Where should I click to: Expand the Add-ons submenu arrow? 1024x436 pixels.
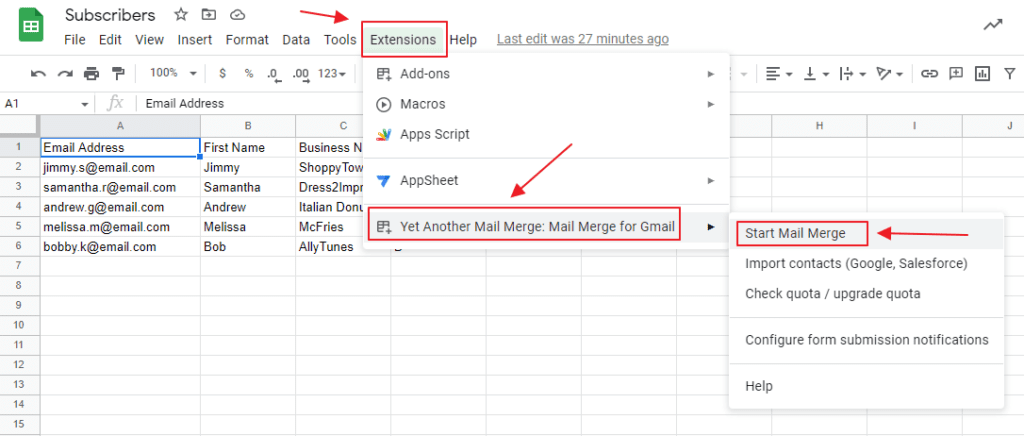pyautogui.click(x=711, y=74)
